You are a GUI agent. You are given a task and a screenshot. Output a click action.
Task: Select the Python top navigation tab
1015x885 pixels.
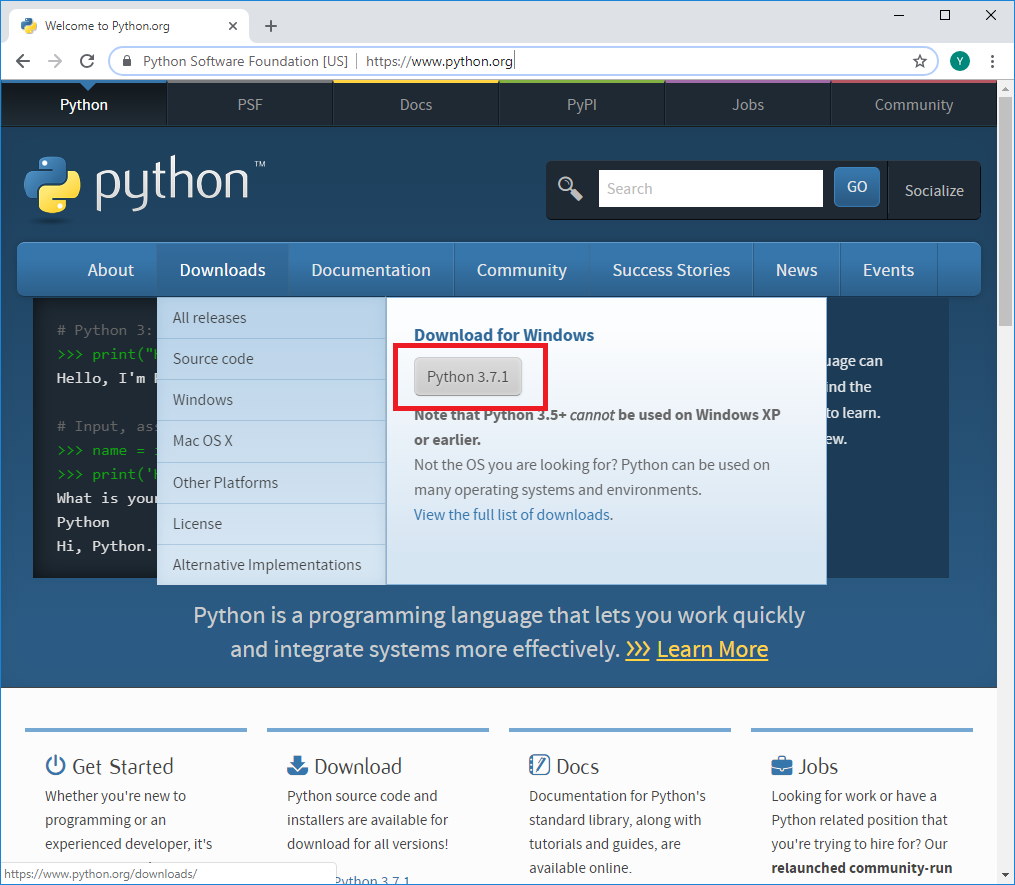point(84,105)
